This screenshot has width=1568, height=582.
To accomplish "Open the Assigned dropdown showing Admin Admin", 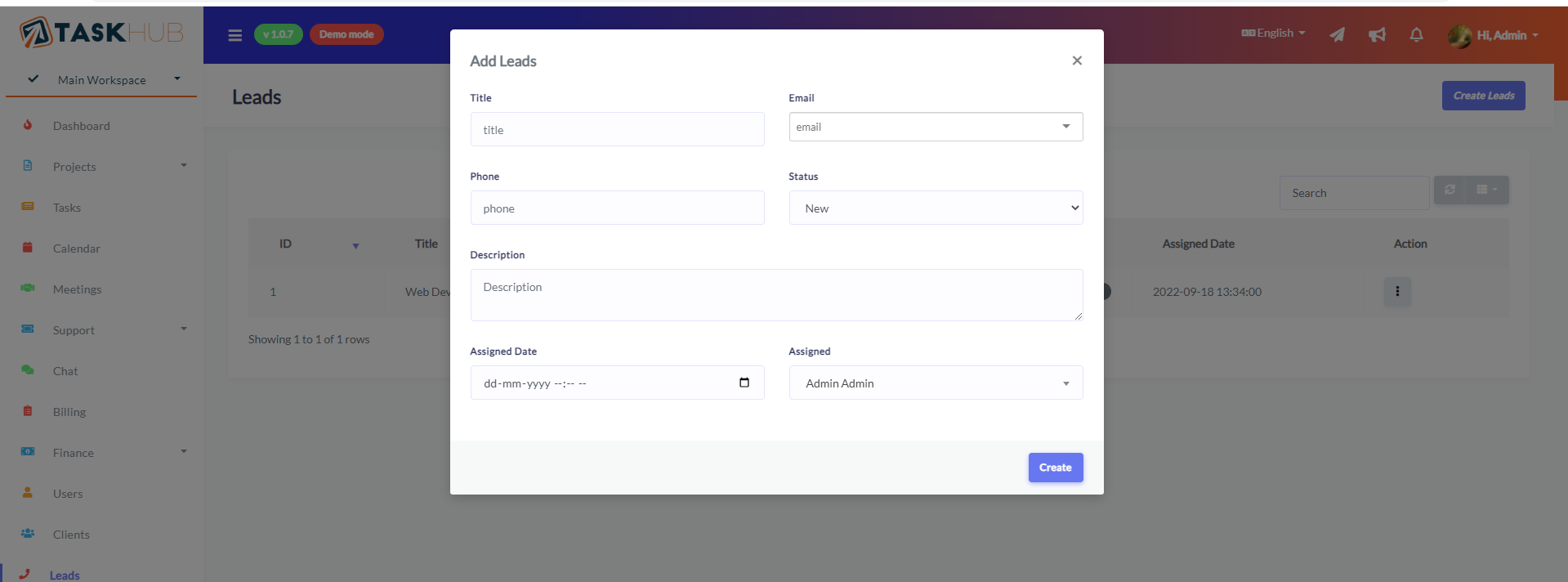I will coord(935,383).
